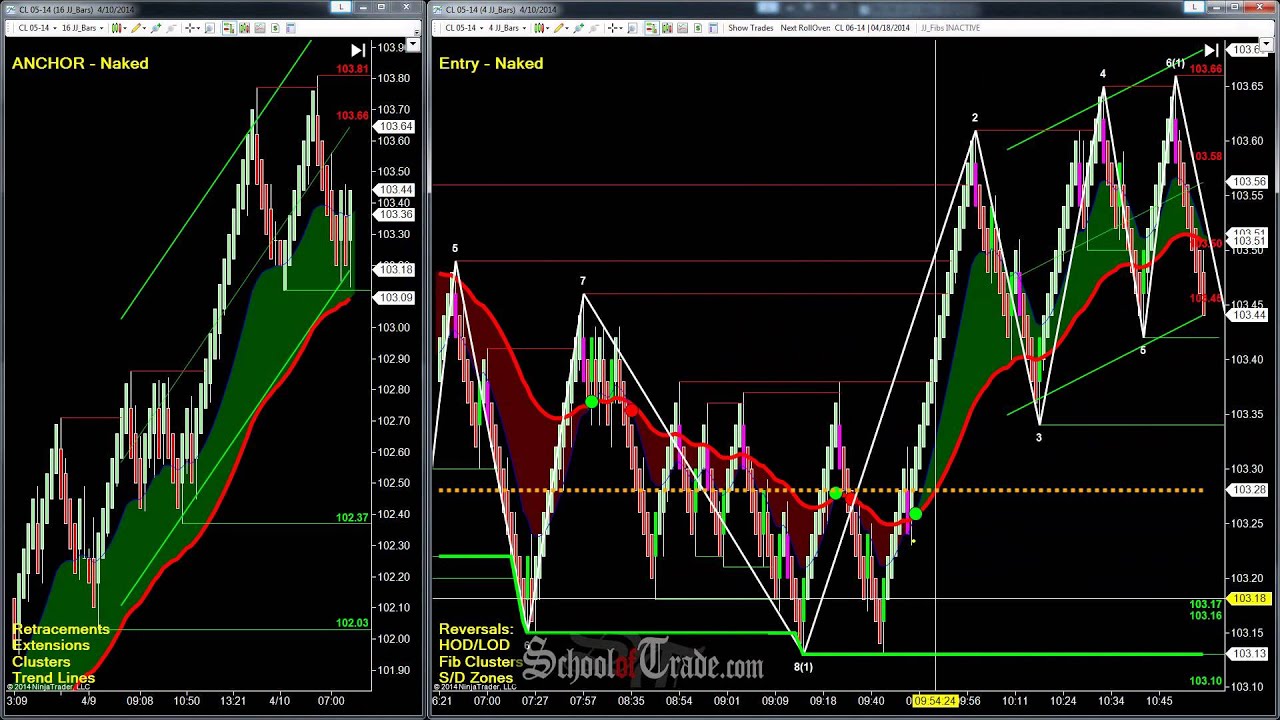The width and height of the screenshot is (1280, 720).
Task: Click 103.56 price marker on Entry chart
Action: pyautogui.click(x=1249, y=182)
